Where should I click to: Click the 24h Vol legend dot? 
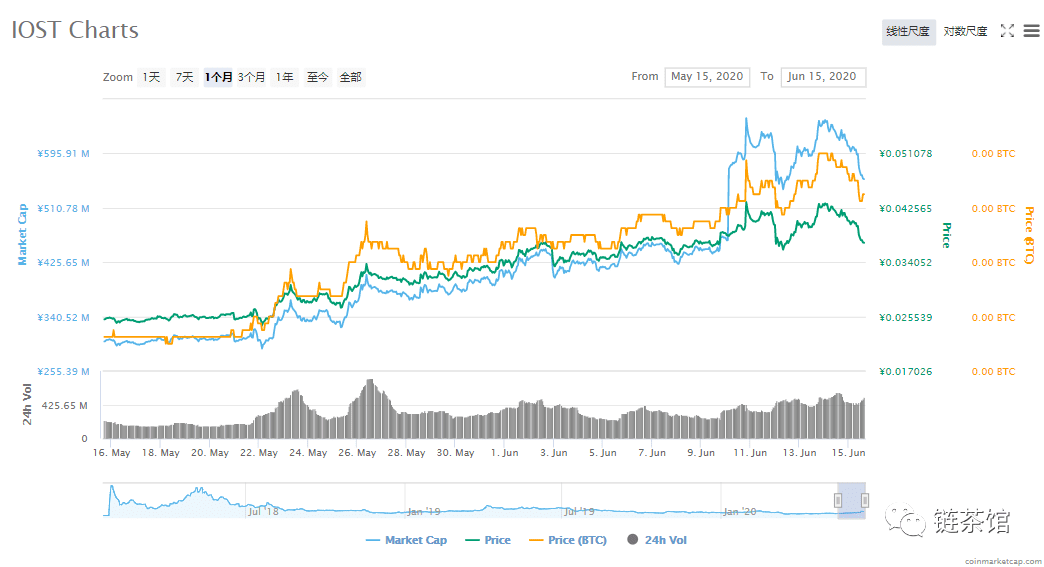click(x=633, y=540)
